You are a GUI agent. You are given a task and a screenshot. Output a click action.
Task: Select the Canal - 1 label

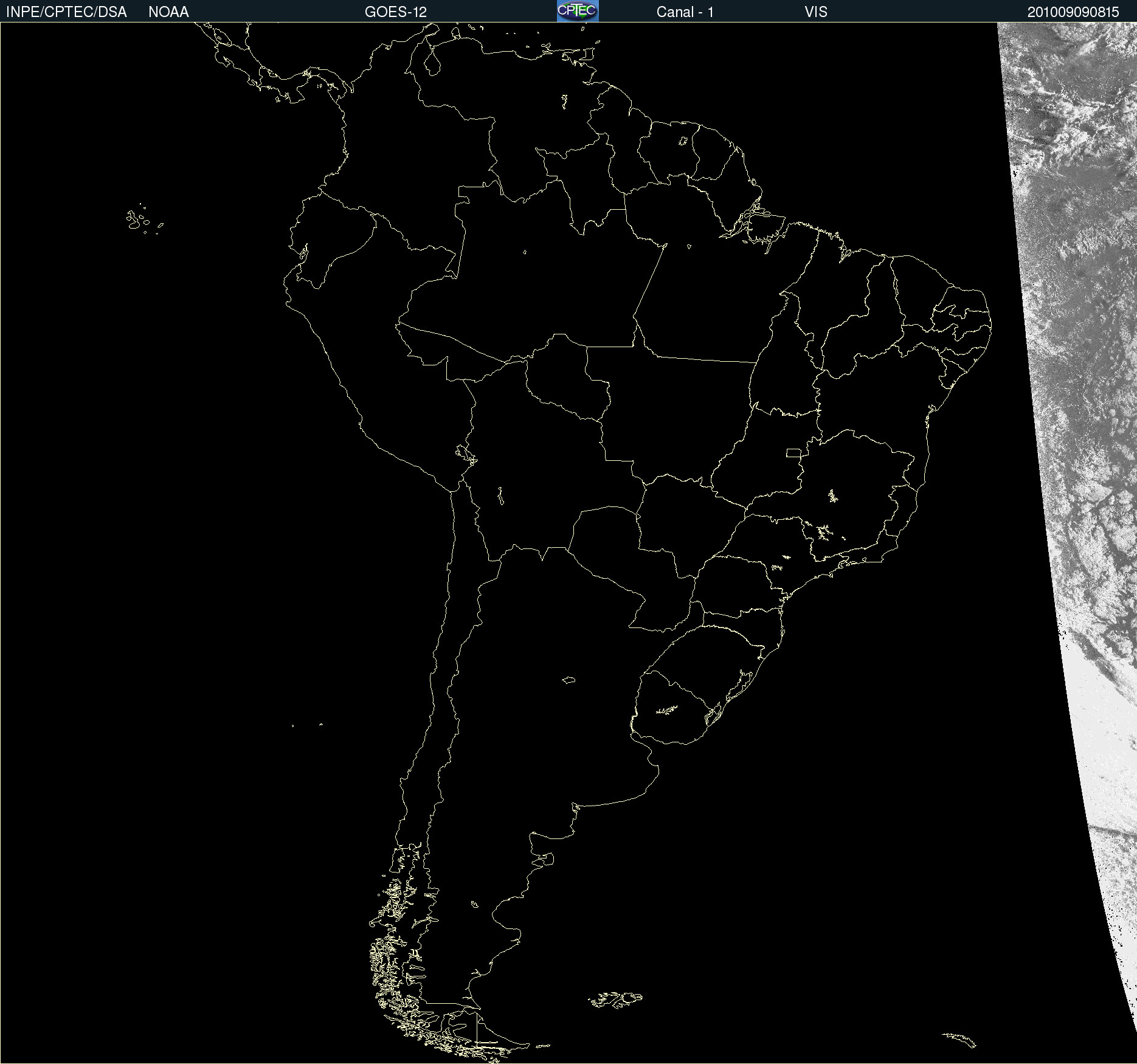click(x=685, y=12)
